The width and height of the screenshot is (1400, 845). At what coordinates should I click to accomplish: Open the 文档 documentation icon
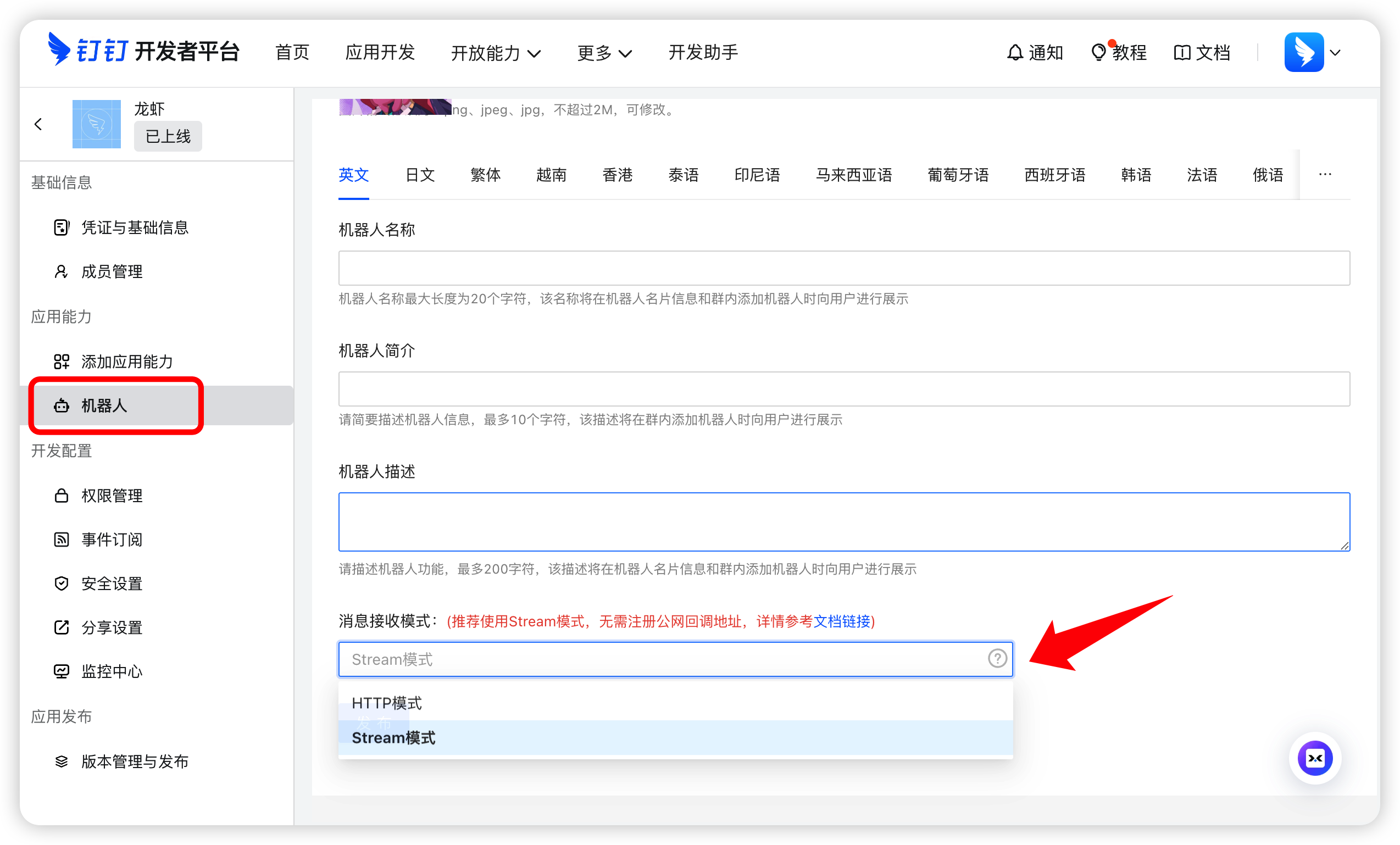tap(1182, 52)
